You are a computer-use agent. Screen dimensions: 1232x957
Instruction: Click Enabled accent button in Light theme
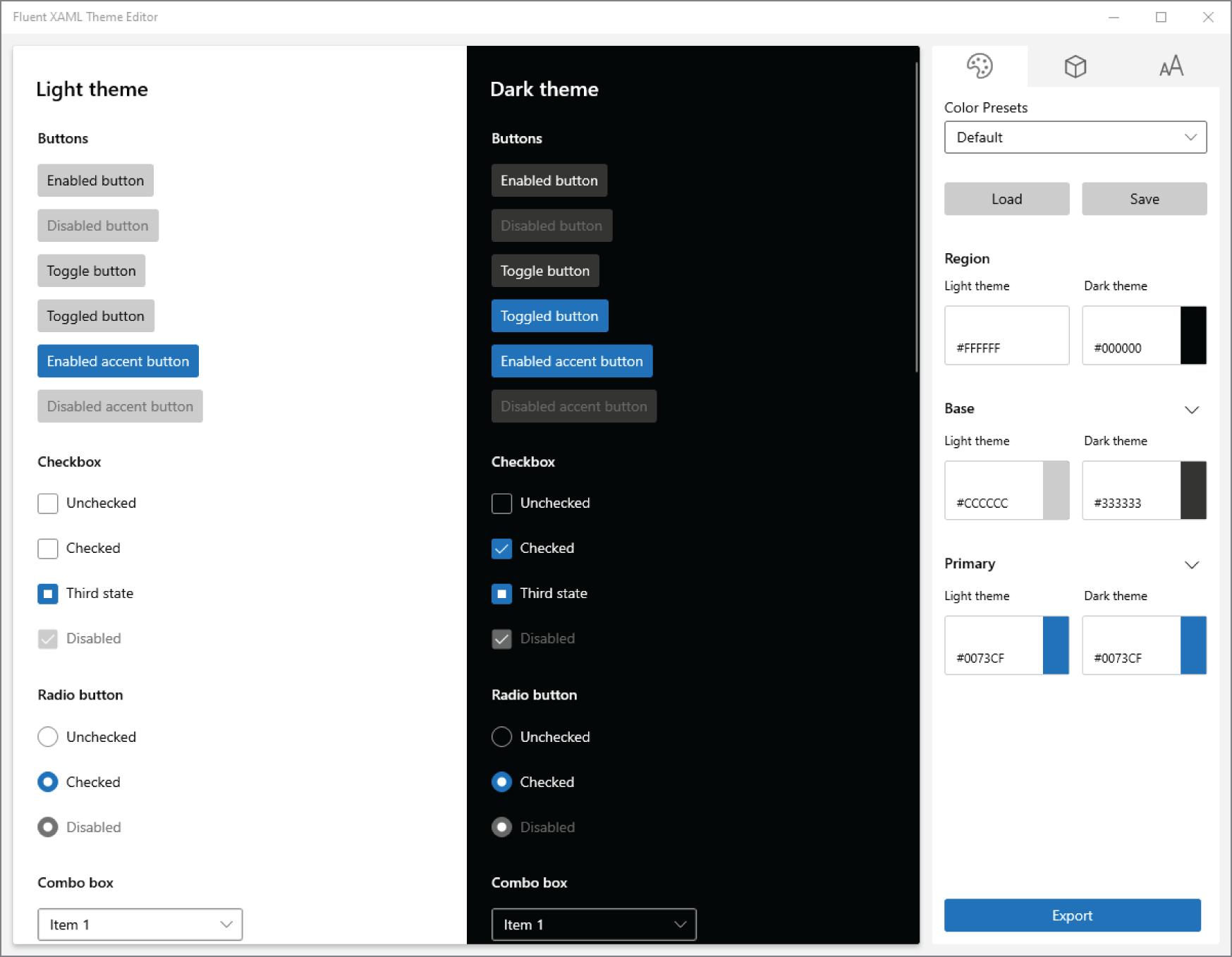[x=118, y=360]
